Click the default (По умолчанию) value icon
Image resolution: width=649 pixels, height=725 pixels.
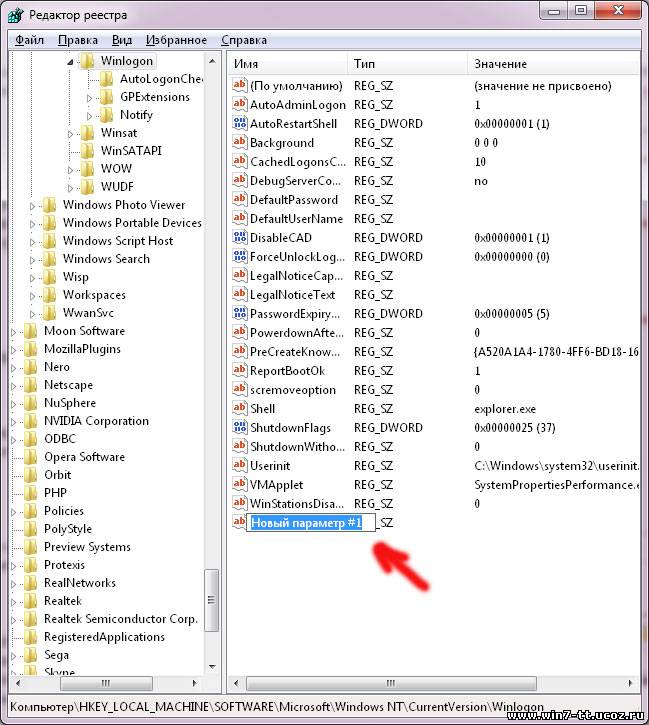(x=239, y=85)
